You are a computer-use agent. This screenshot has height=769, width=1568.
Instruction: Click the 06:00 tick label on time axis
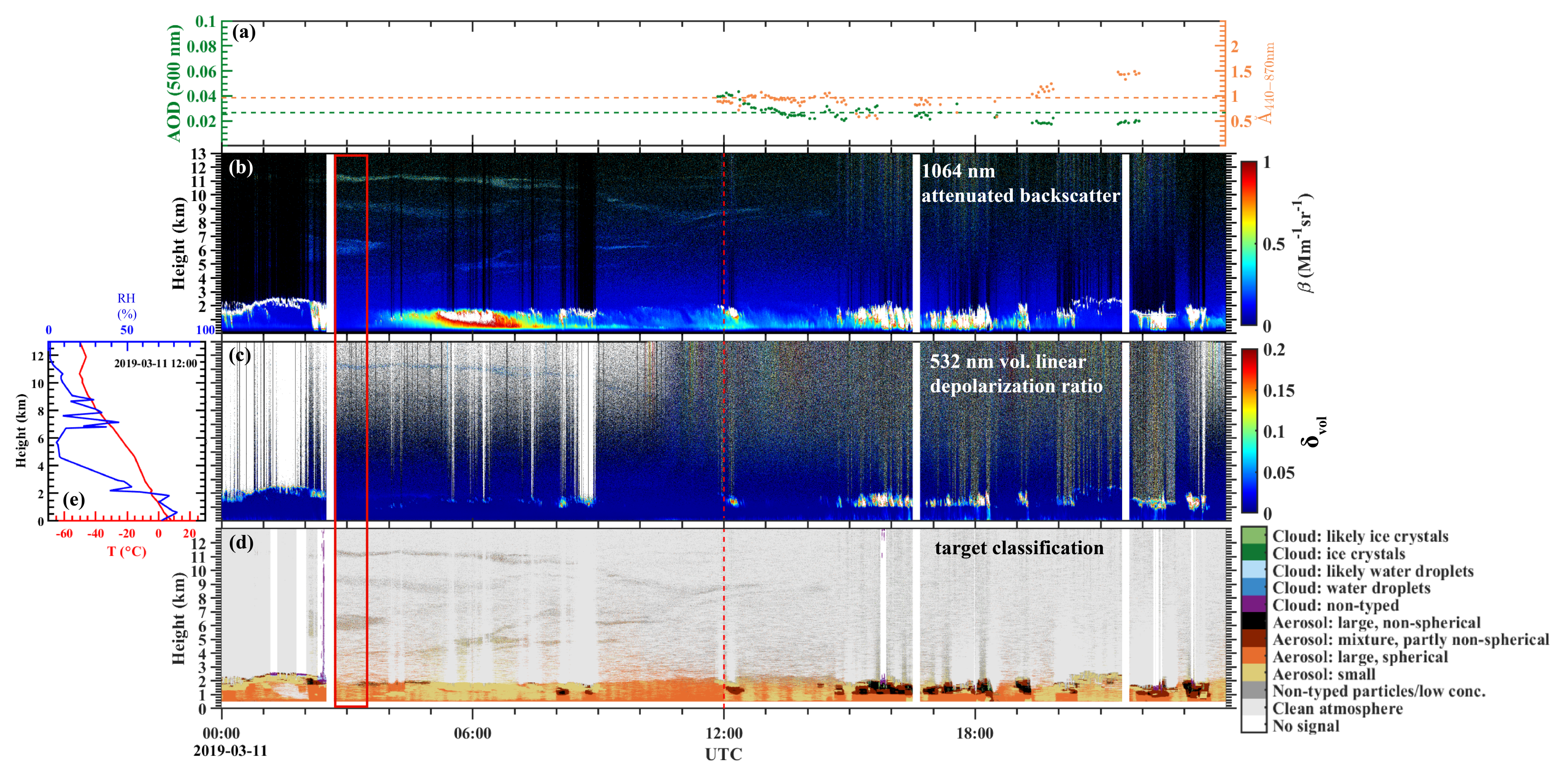click(472, 733)
